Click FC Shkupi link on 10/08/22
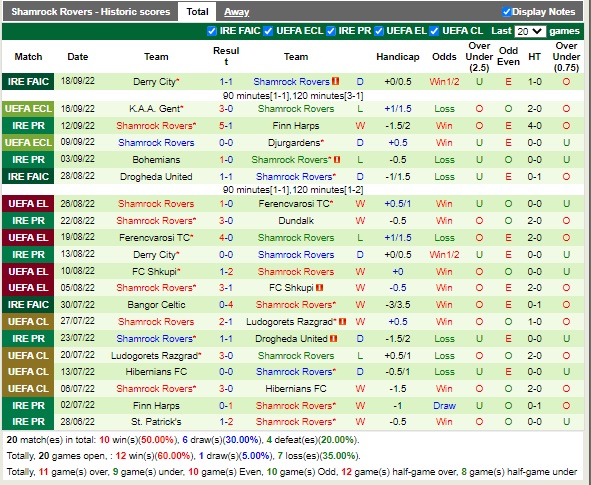The width and height of the screenshot is (591, 485). [155, 271]
